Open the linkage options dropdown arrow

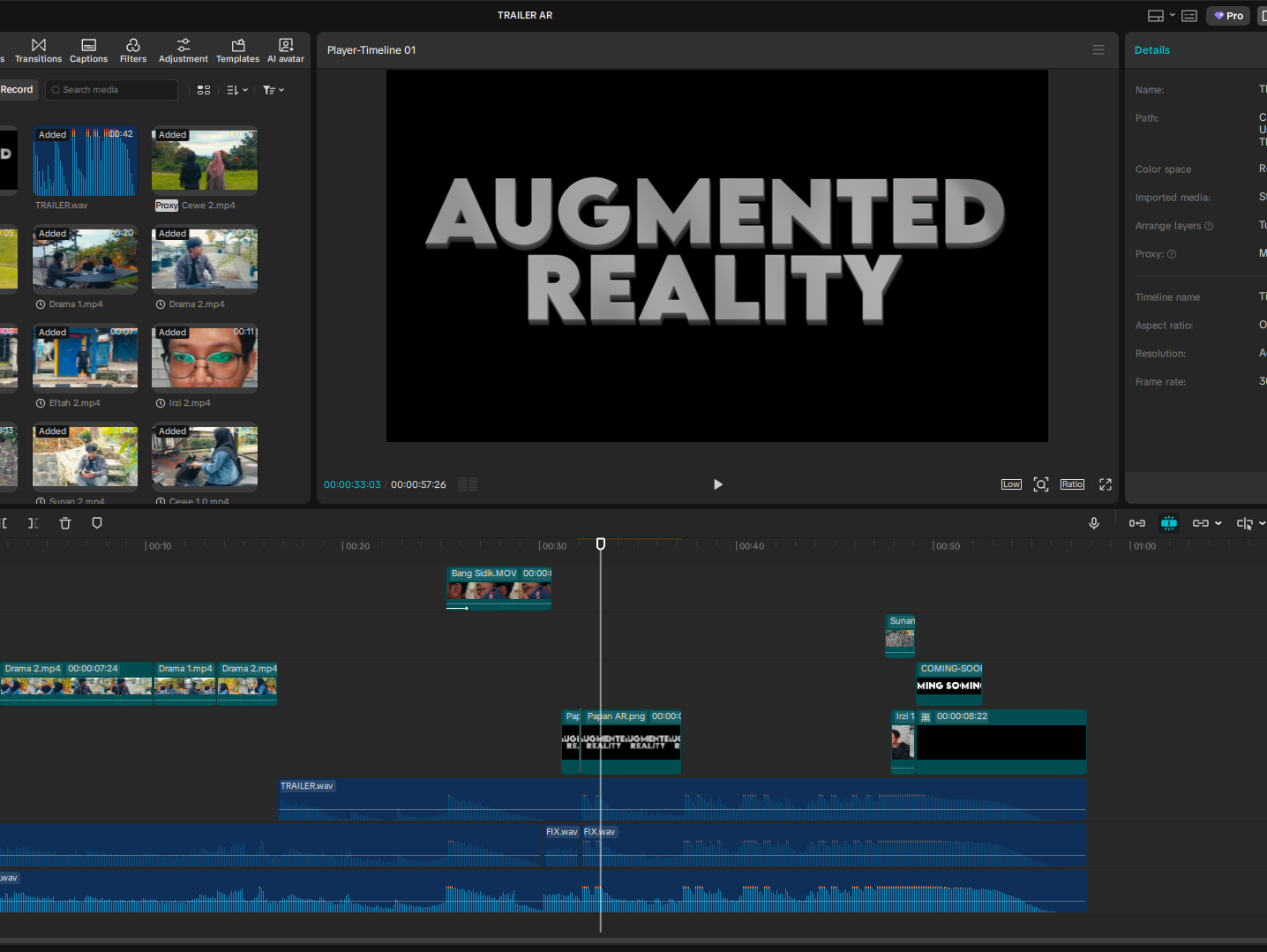[x=1218, y=523]
